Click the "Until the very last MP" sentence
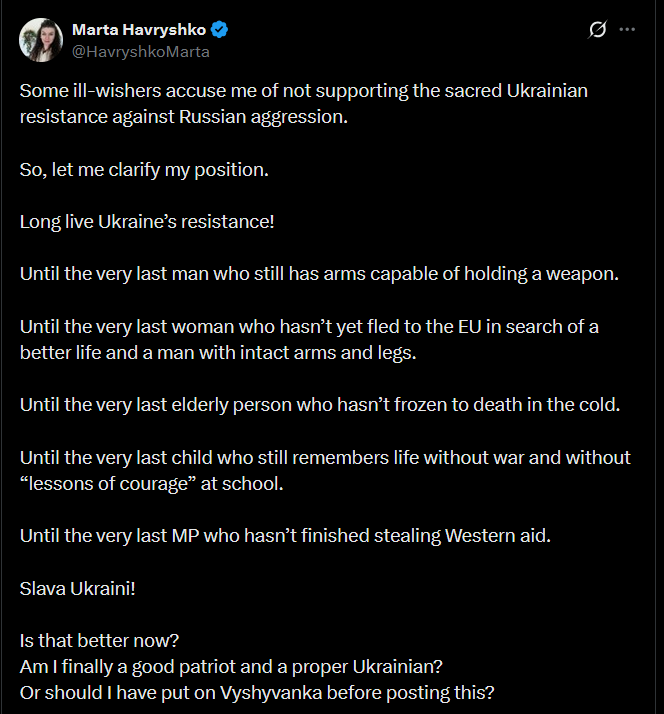The image size is (664, 714). pyautogui.click(x=285, y=535)
